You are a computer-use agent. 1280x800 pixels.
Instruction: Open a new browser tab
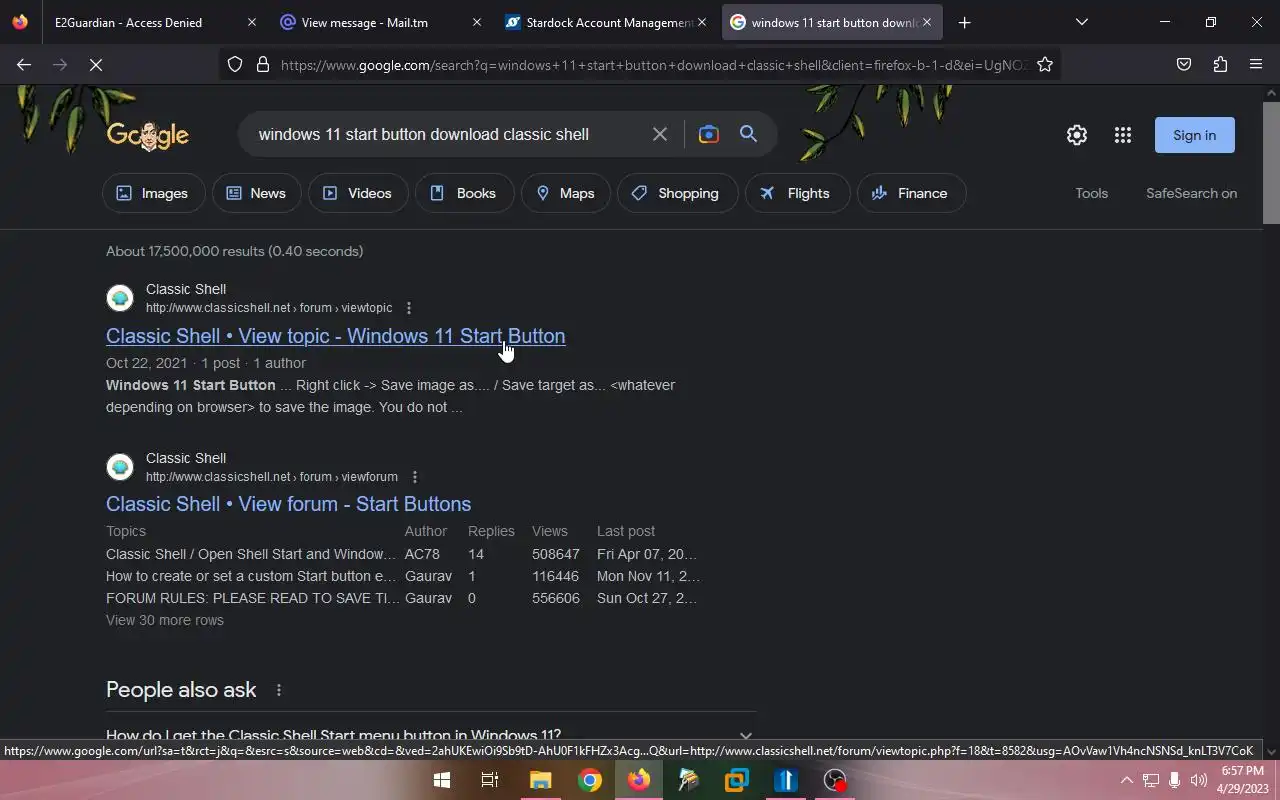[964, 22]
